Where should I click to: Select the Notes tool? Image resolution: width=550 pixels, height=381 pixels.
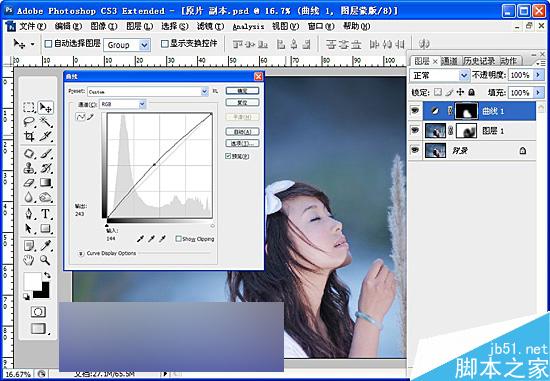pyautogui.click(x=29, y=246)
